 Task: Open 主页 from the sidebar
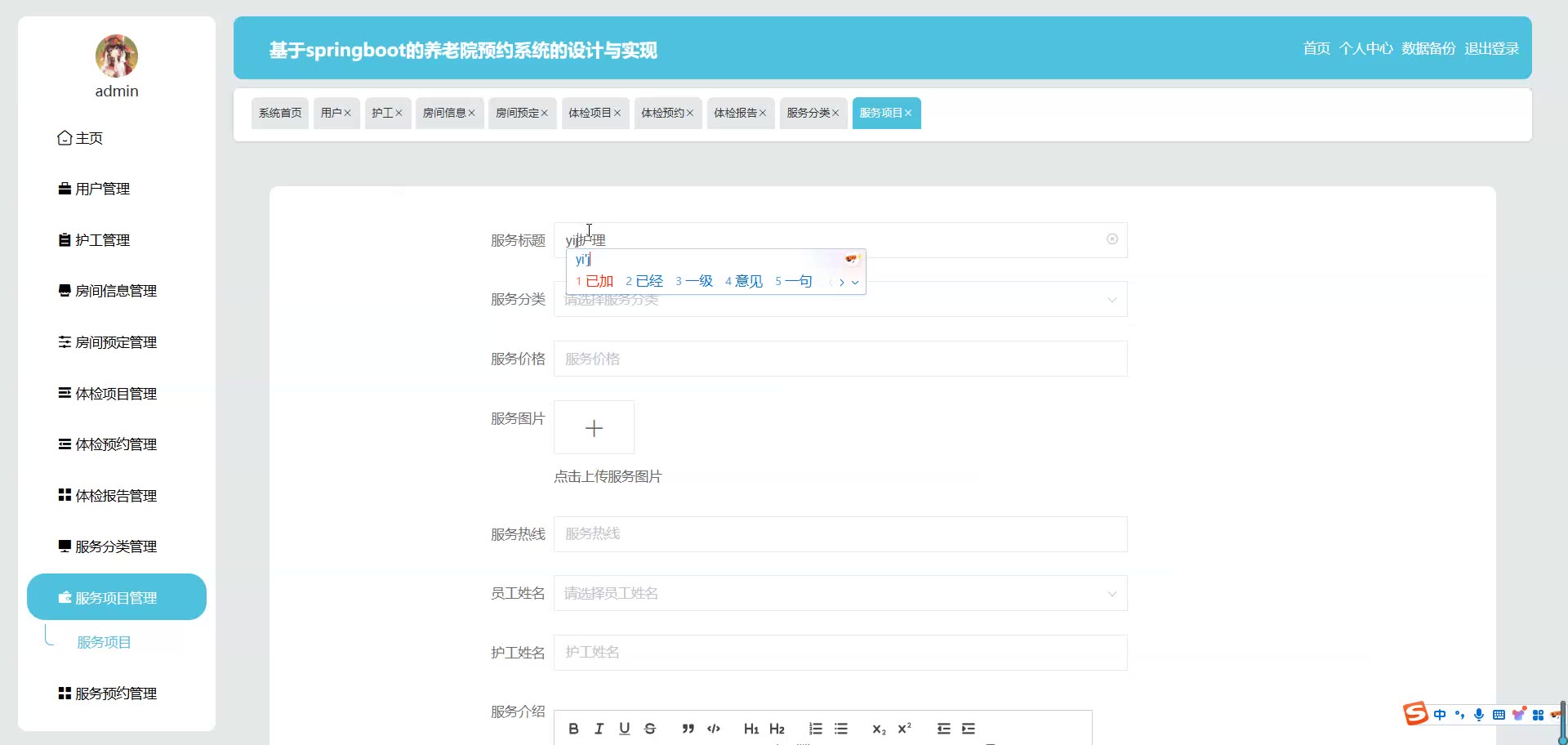click(117, 138)
